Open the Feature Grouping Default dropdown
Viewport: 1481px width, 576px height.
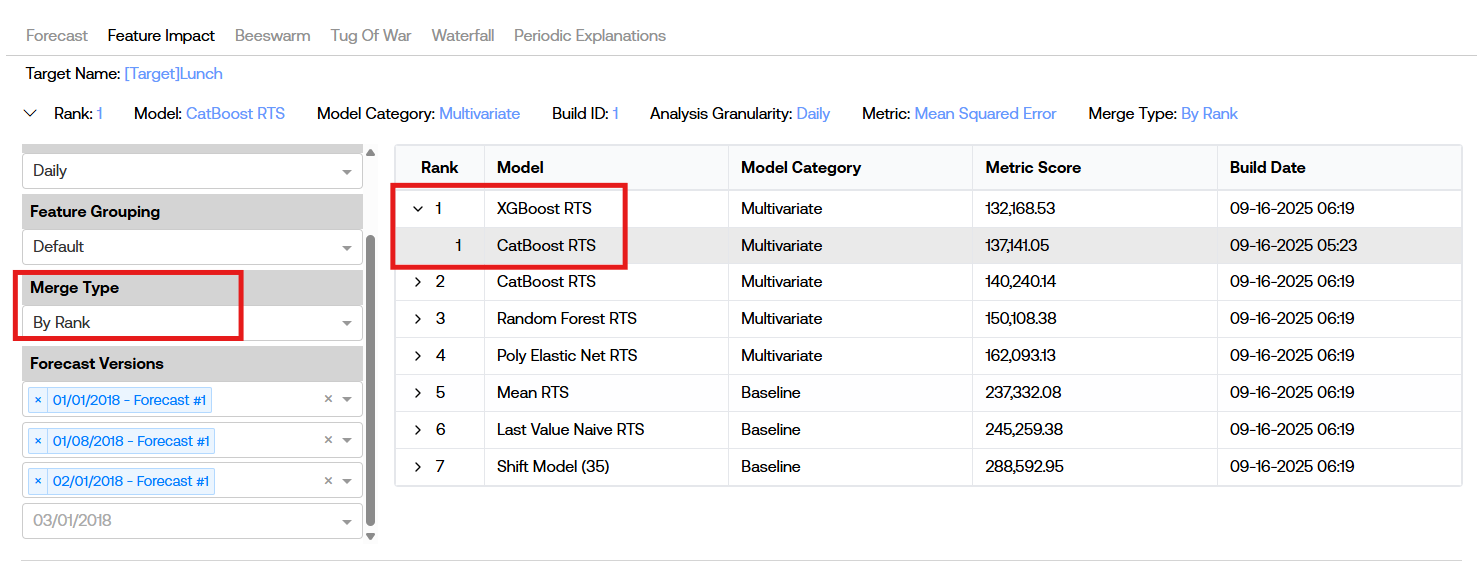[192, 247]
